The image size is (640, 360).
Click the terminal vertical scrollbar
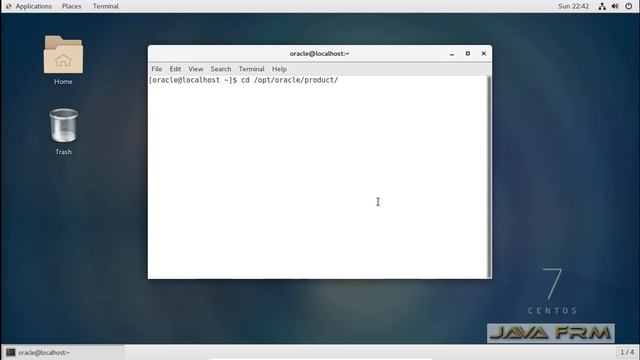click(489, 177)
